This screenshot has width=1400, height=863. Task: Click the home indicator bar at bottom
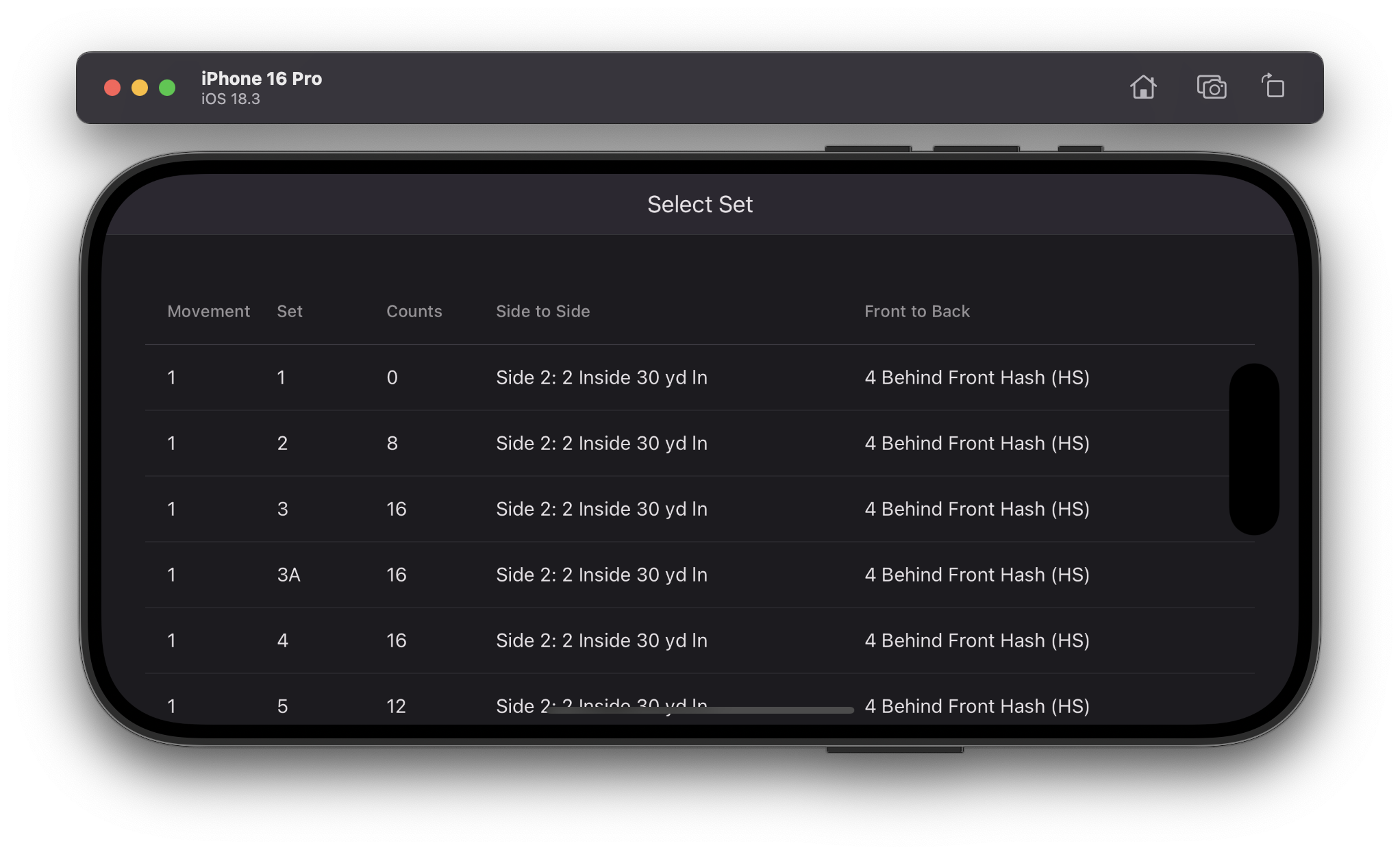(699, 710)
